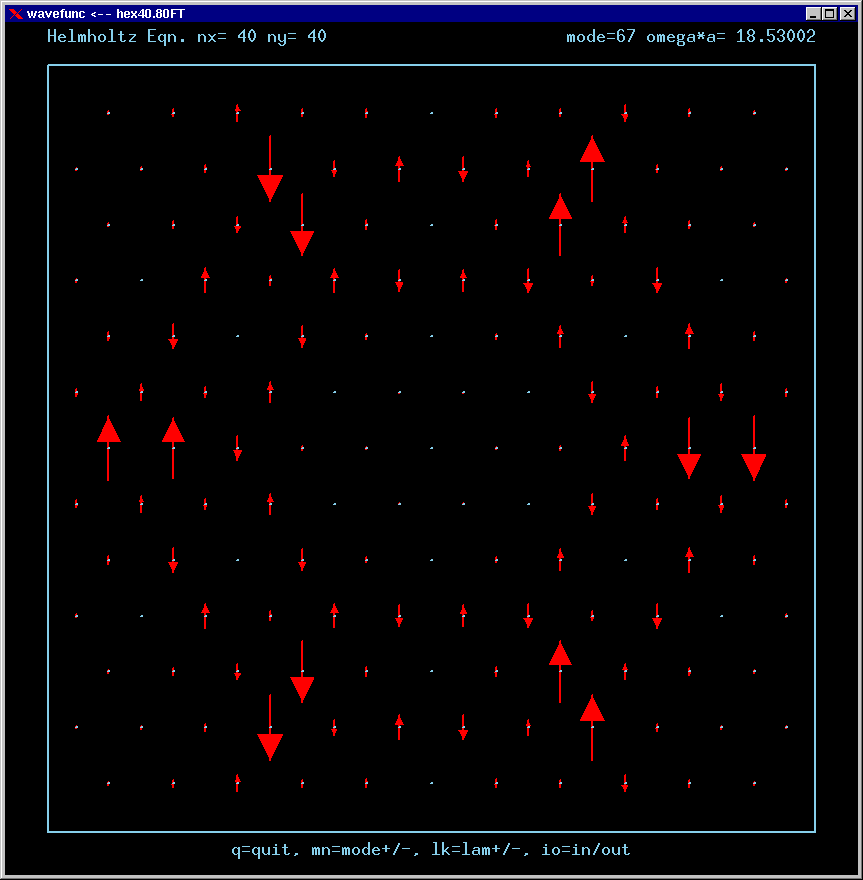863x880 pixels.
Task: Click the rightmost large downward red arrow
Action: 754,449
